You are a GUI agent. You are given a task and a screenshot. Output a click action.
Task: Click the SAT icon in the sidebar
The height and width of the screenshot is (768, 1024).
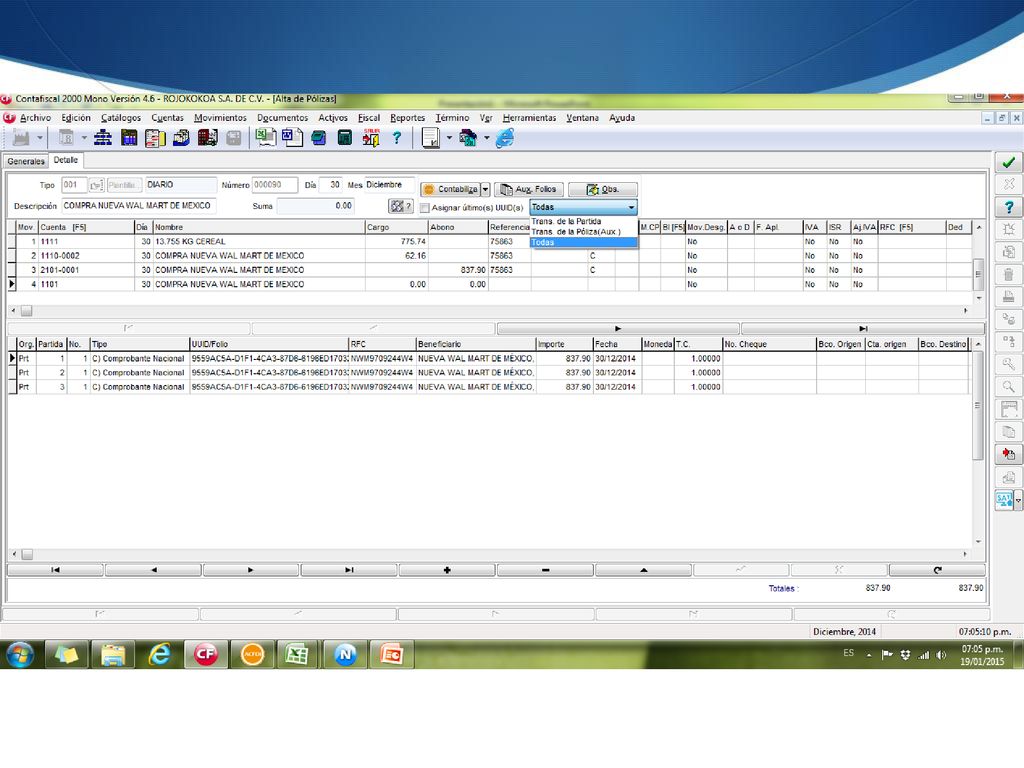[x=1004, y=500]
